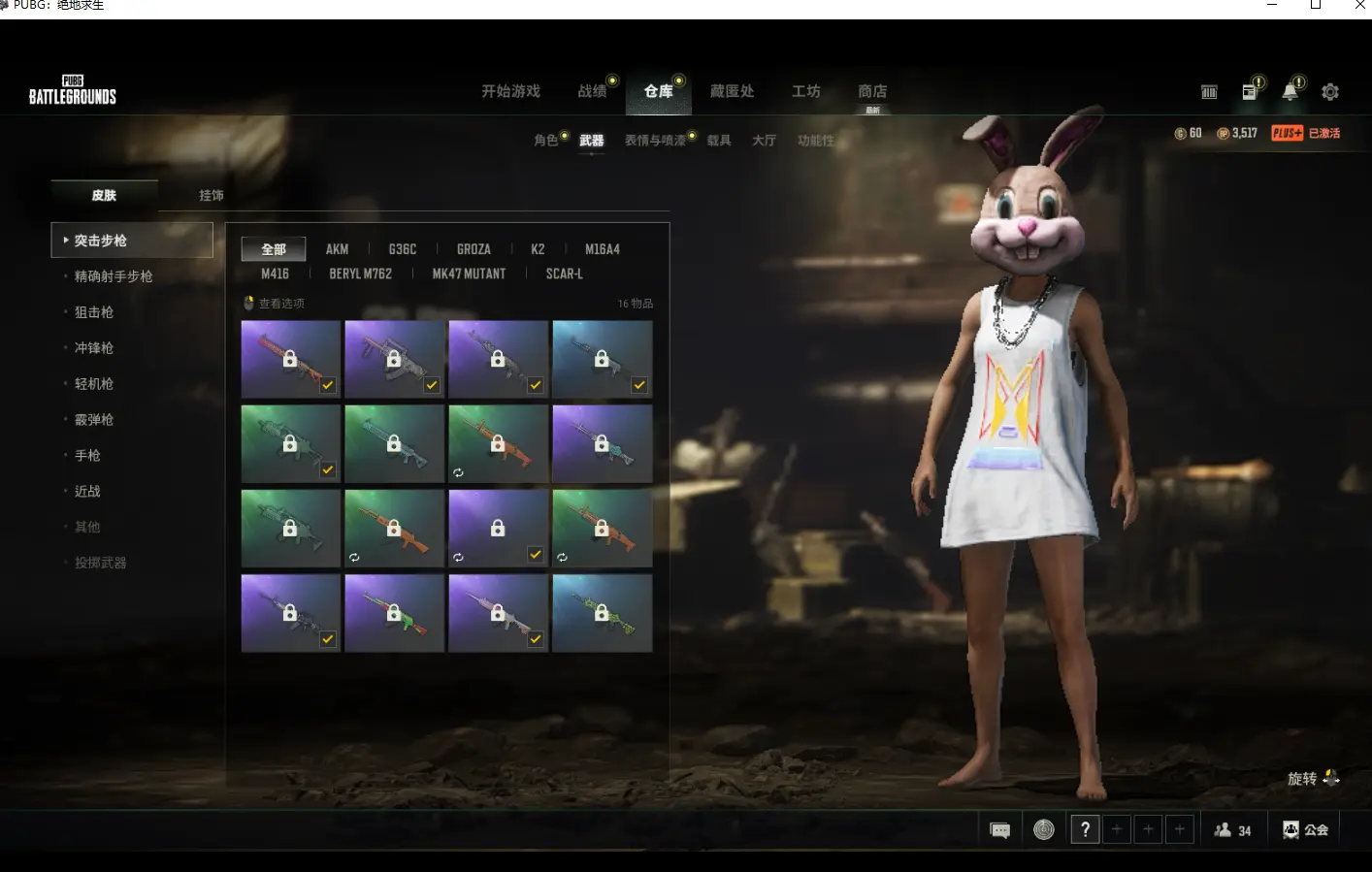Filter skins by G36C
This screenshot has height=872, width=1372.
click(403, 249)
